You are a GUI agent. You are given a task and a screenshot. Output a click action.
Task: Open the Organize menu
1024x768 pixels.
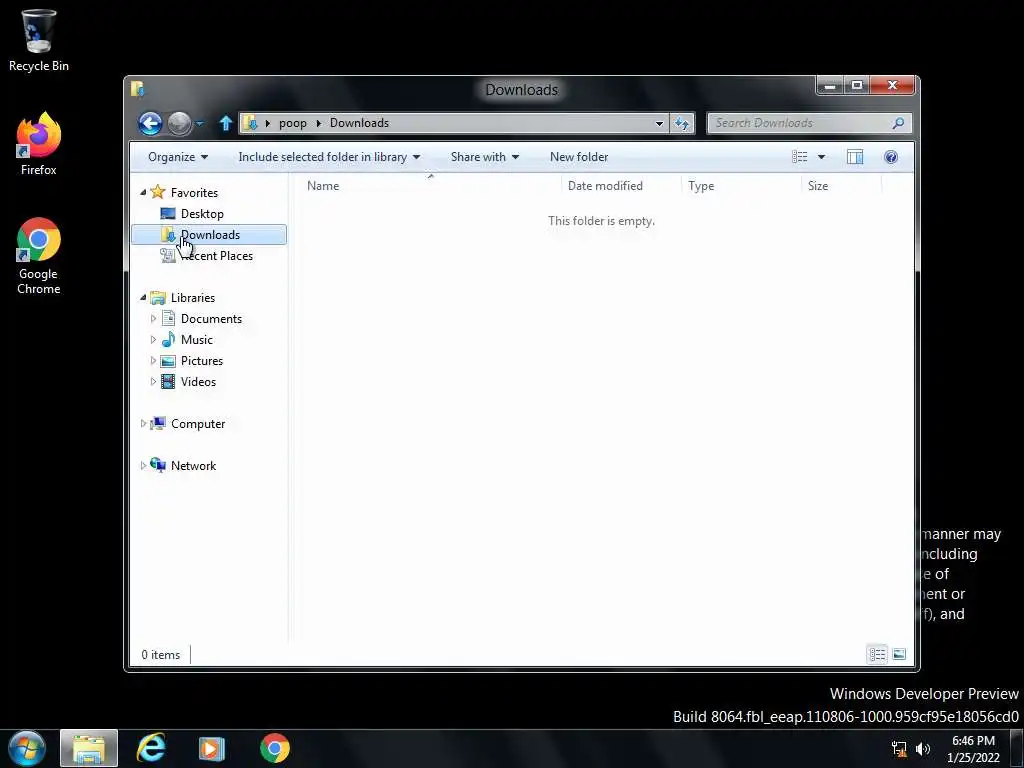178,157
